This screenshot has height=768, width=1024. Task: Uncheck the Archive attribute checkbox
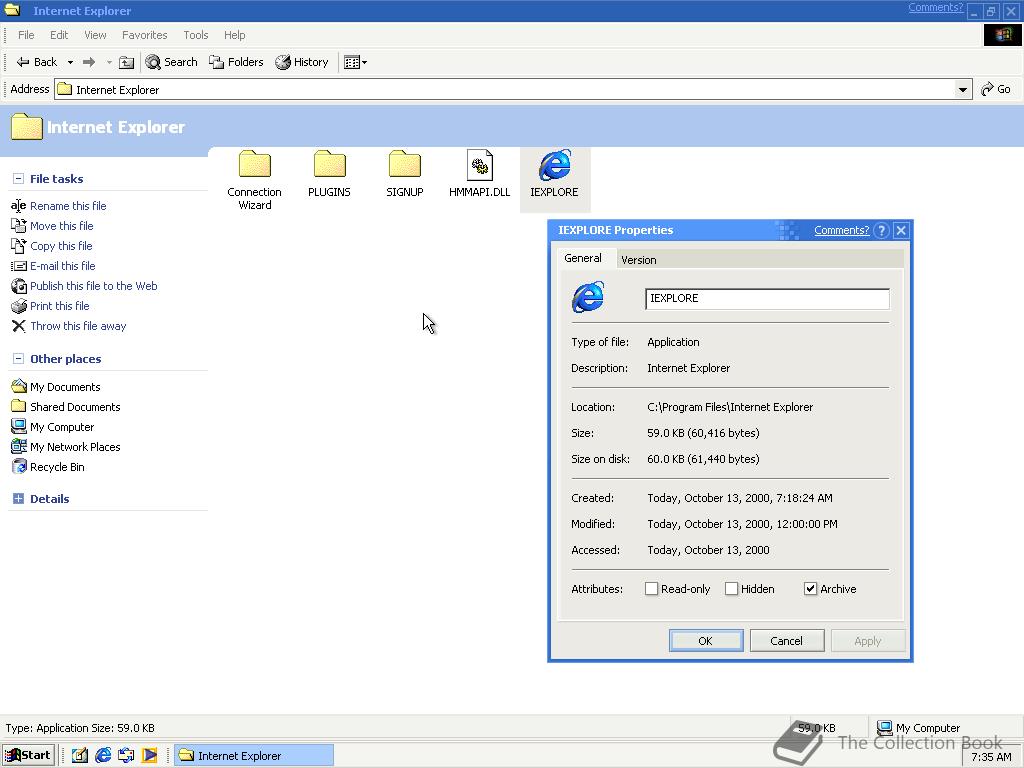(810, 588)
